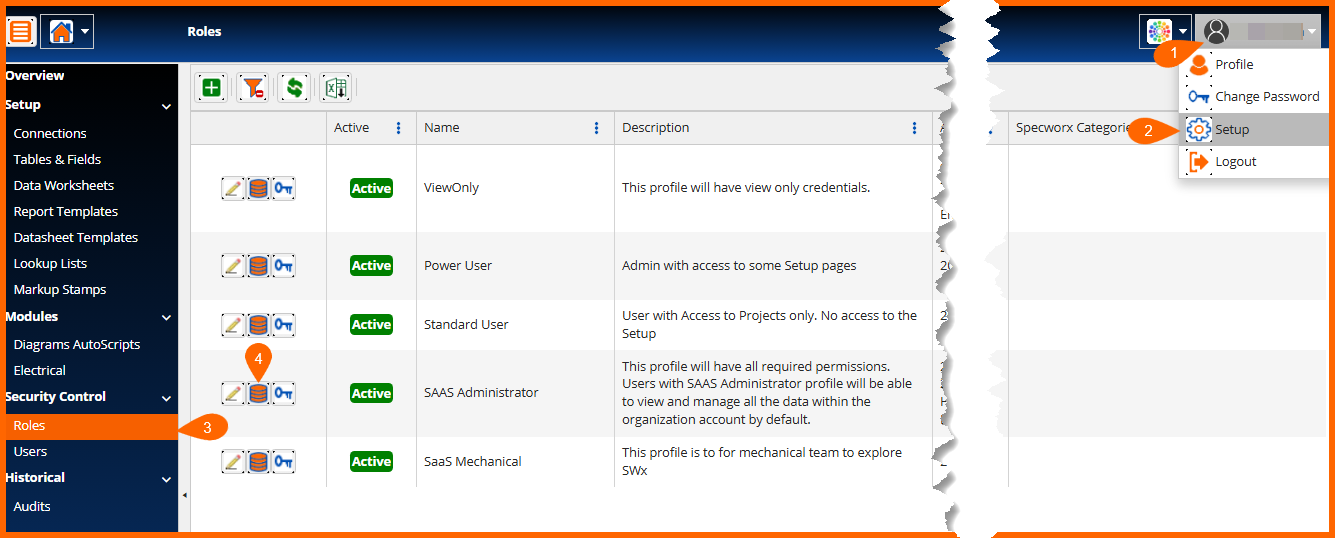Select Logout from user menu
This screenshot has width=1335, height=538.
click(x=1254, y=161)
